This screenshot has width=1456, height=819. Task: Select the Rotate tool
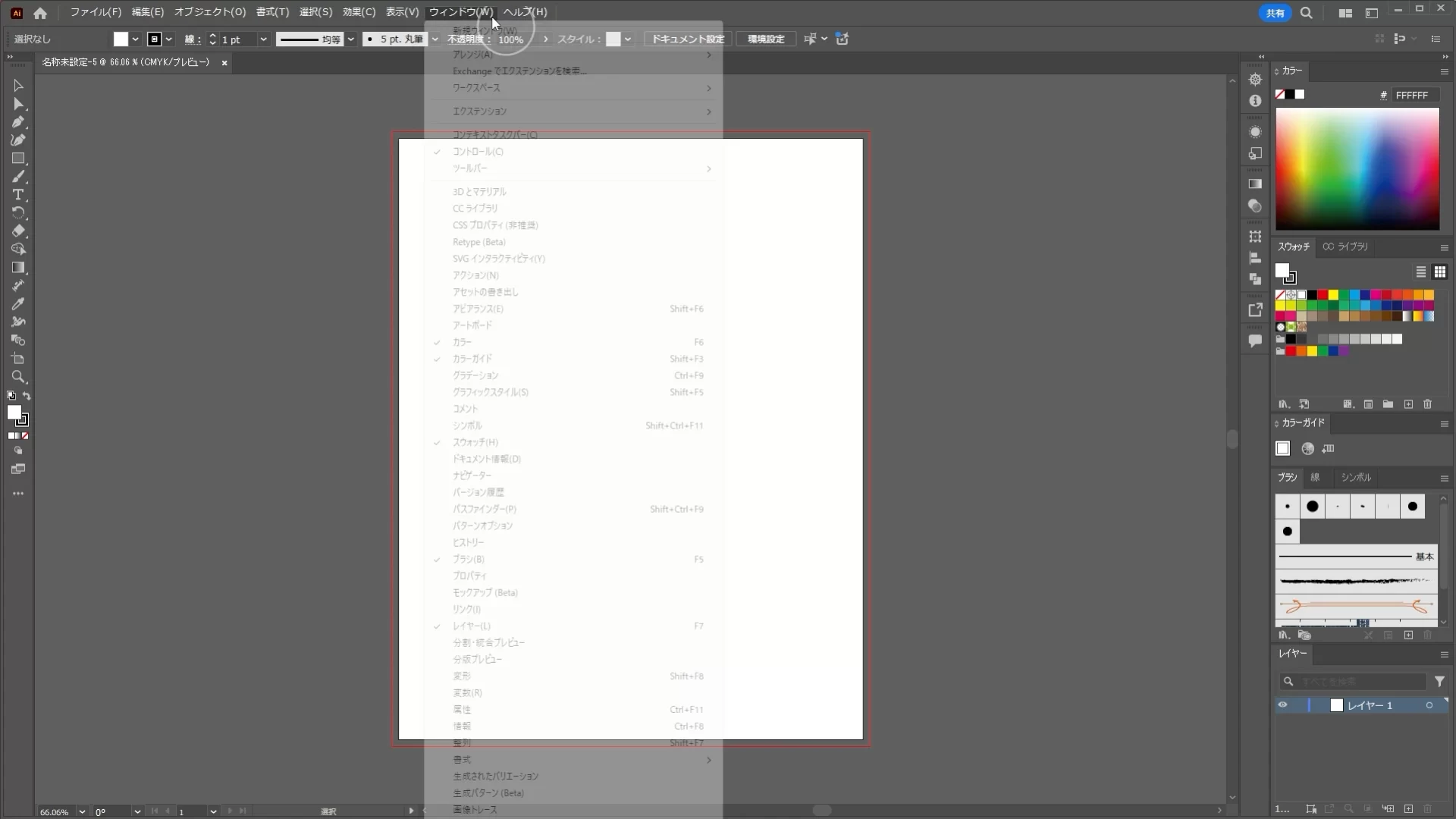point(18,213)
